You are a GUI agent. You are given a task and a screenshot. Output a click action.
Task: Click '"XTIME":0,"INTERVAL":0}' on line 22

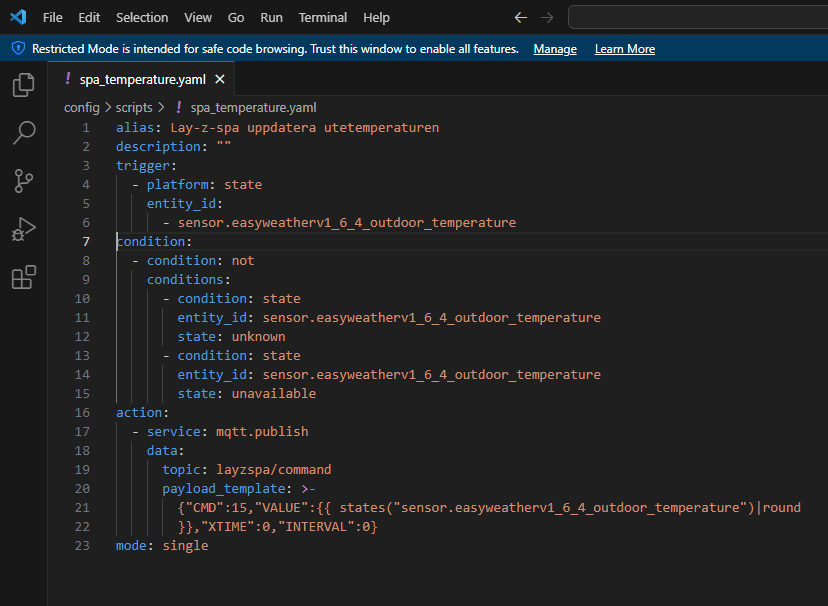[x=289, y=527]
